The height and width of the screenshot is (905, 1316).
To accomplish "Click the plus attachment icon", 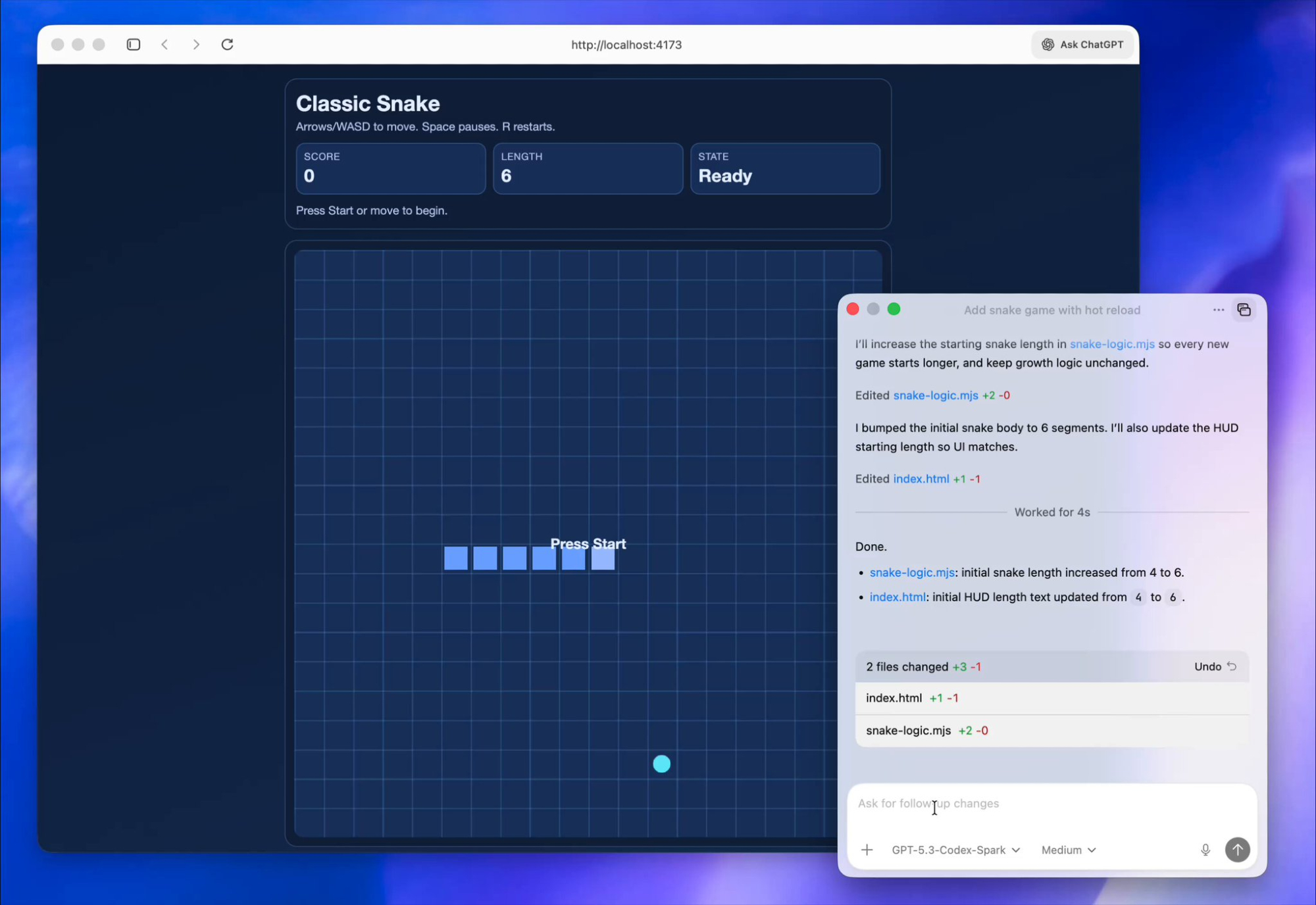I will pos(867,850).
